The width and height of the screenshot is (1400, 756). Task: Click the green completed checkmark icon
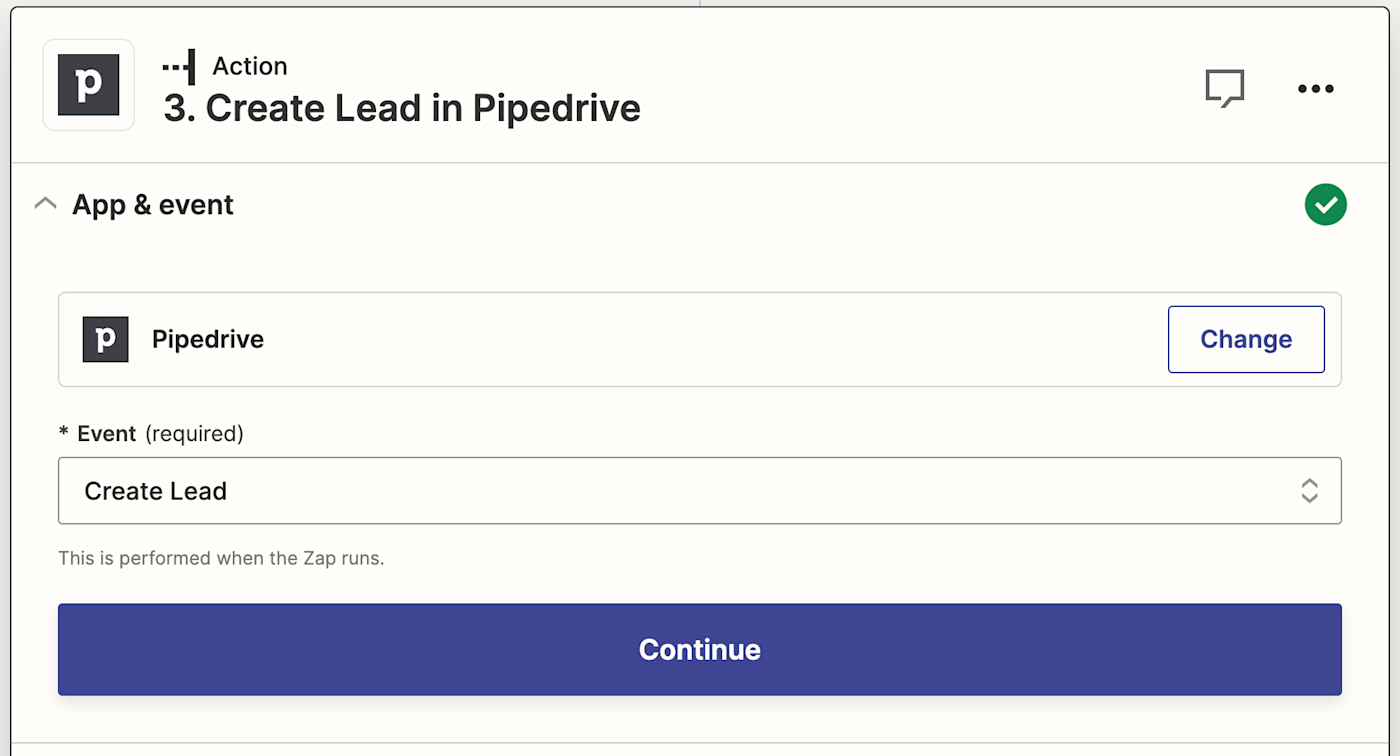[x=1325, y=205]
